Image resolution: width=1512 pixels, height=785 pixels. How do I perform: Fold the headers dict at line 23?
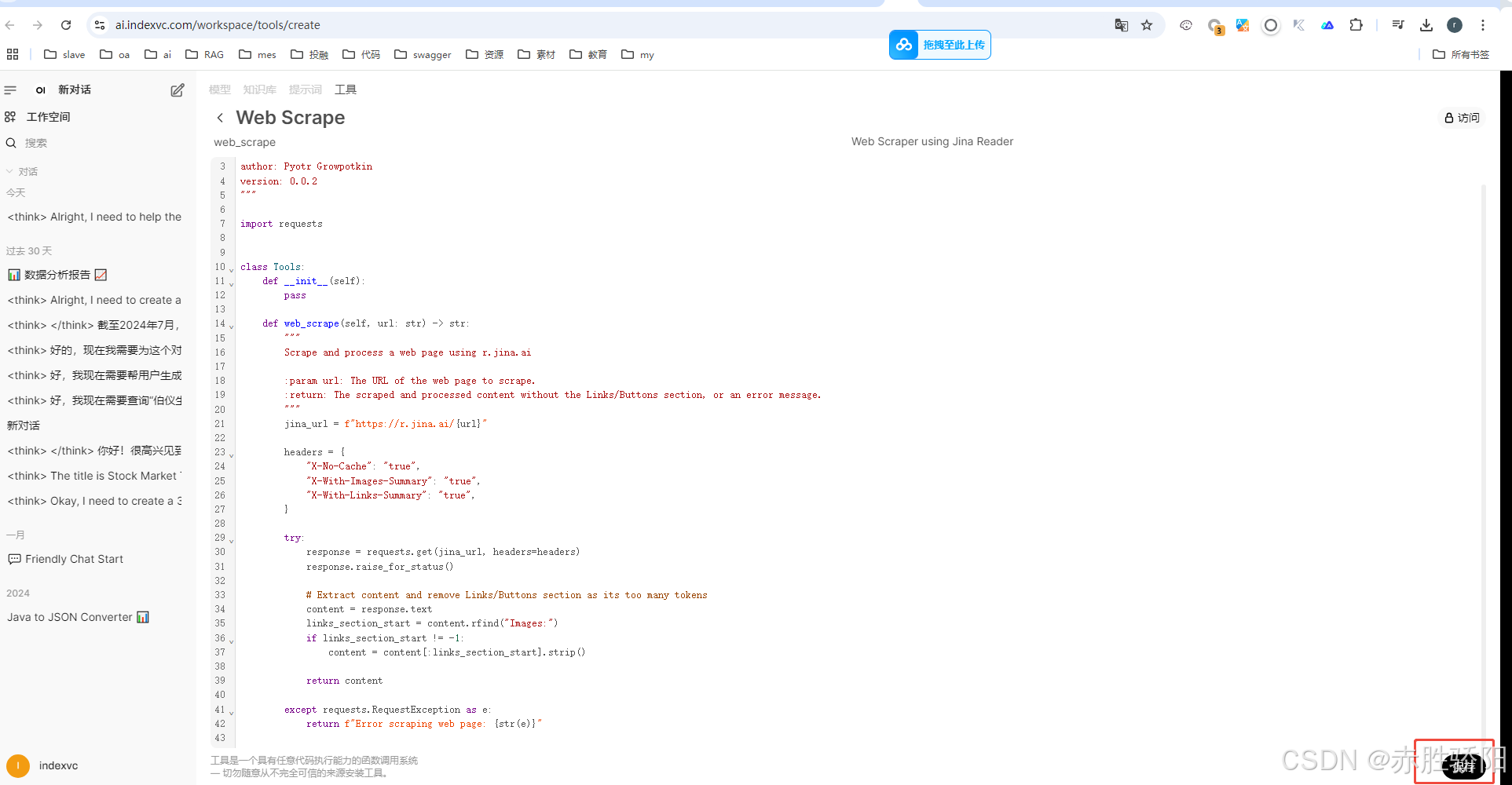(231, 454)
